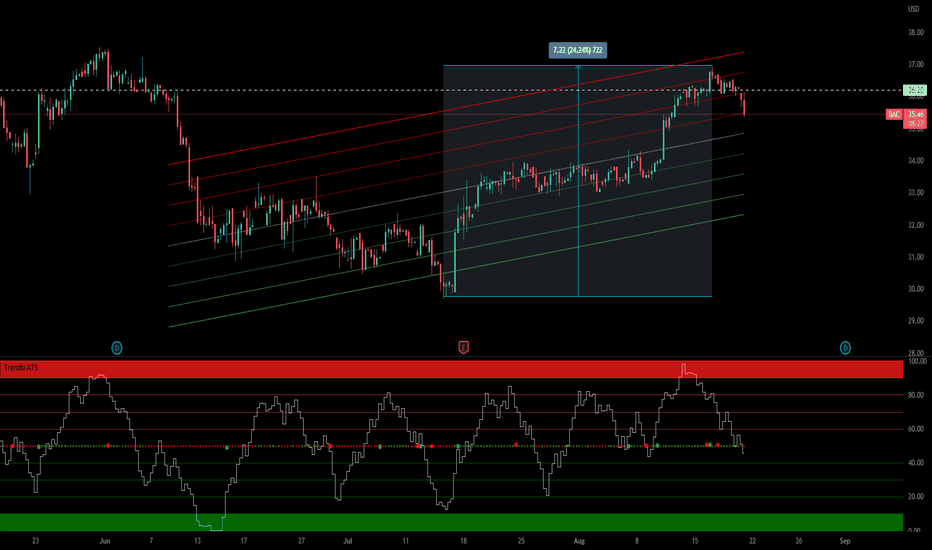932x550 pixels.
Task: Click the BAC symbol price tag
Action: pos(894,114)
